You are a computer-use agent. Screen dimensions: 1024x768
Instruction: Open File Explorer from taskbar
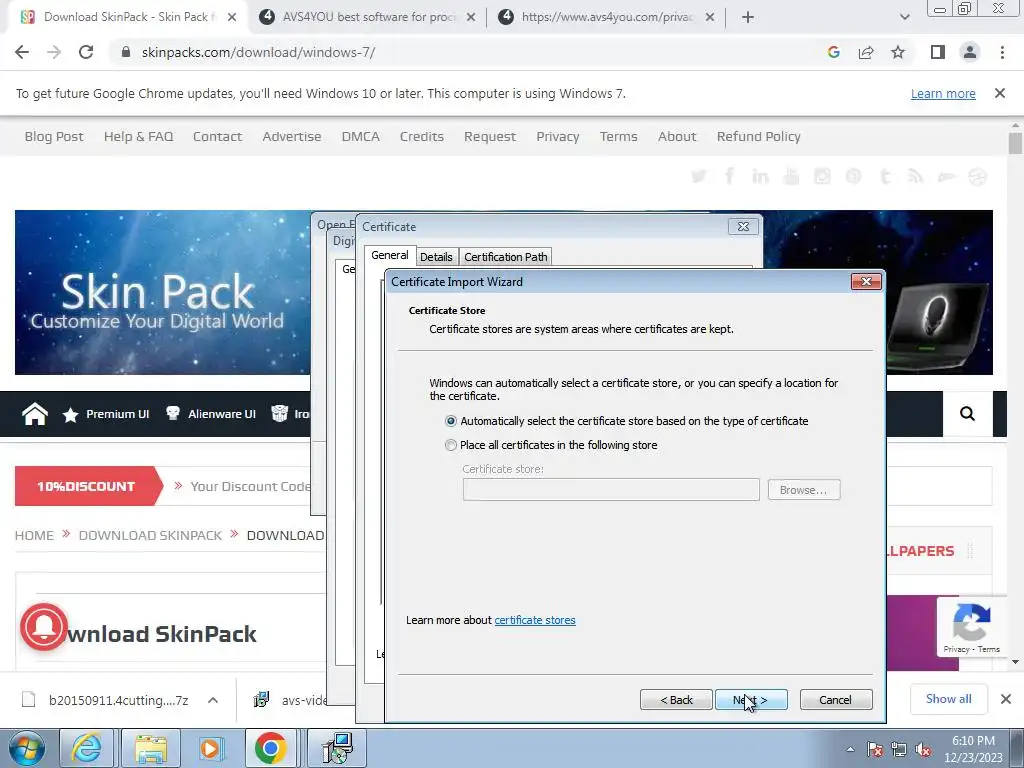coord(150,748)
